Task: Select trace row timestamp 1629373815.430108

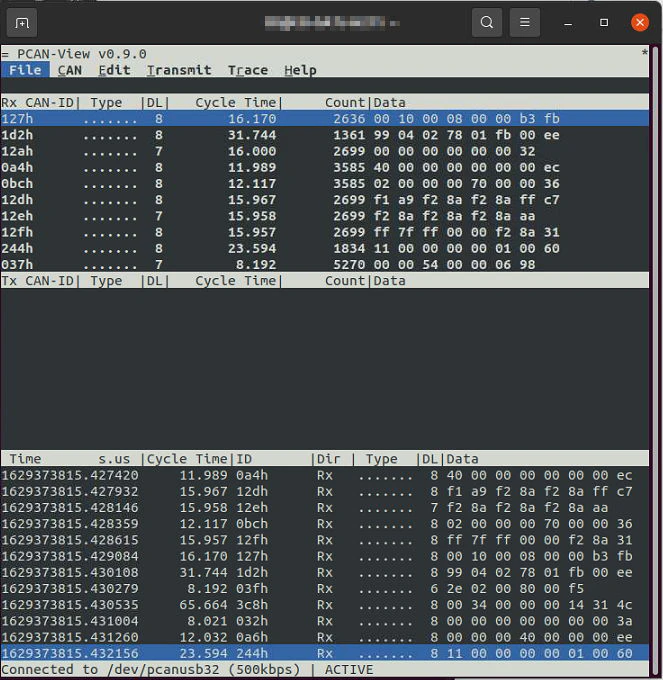Action: click(325, 572)
